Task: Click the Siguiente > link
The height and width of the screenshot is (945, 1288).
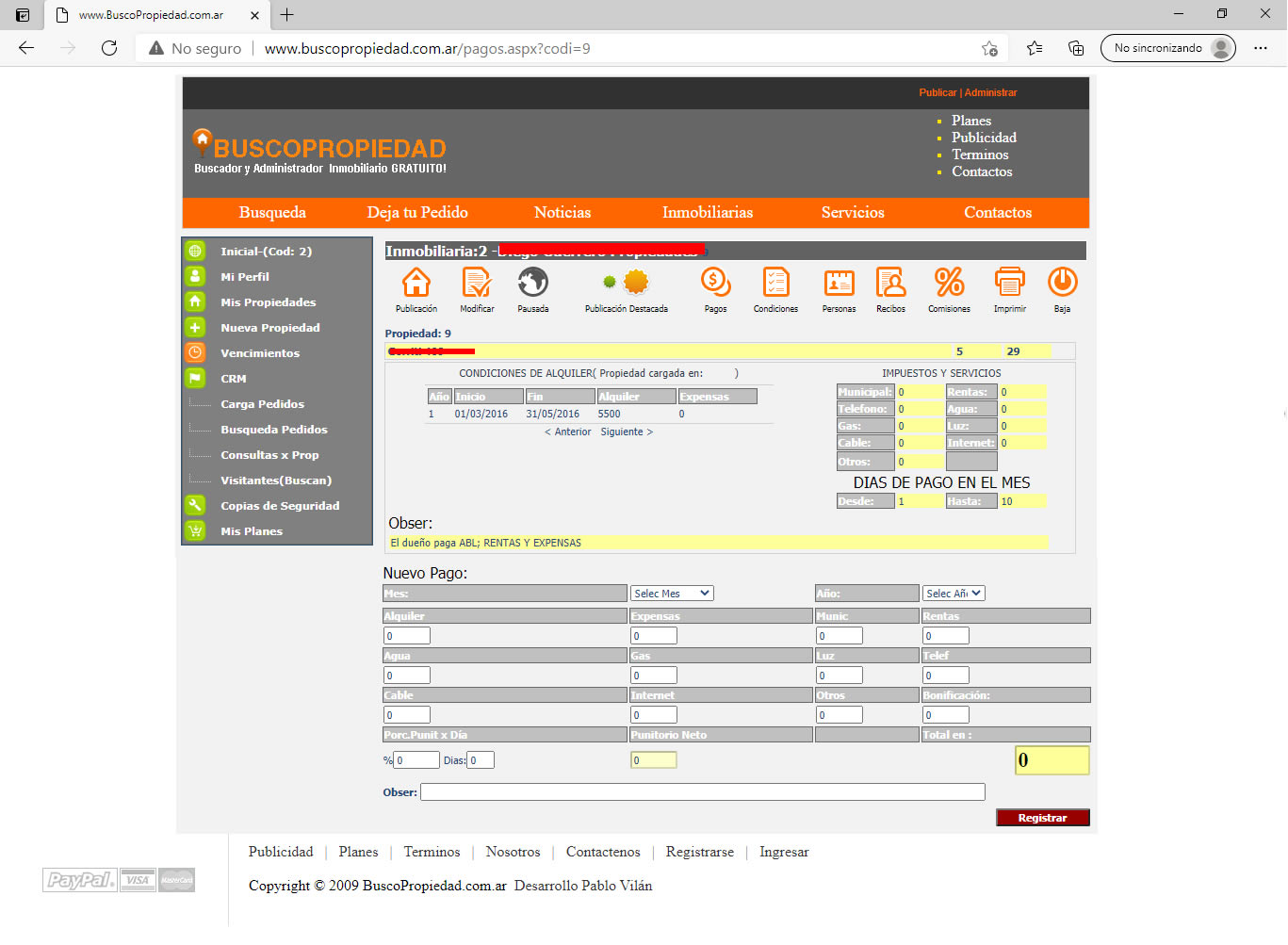Action: (x=627, y=432)
